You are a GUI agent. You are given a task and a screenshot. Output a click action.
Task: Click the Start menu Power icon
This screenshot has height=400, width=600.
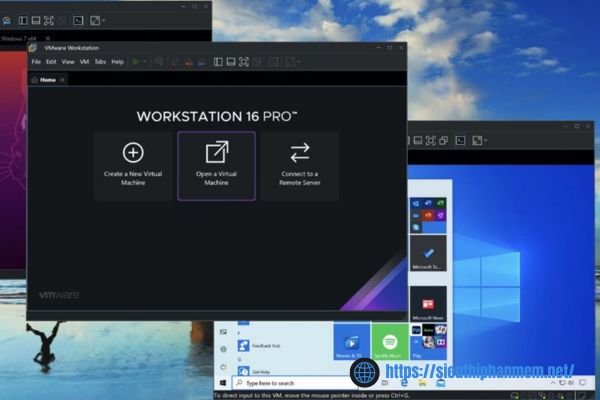pos(223,367)
